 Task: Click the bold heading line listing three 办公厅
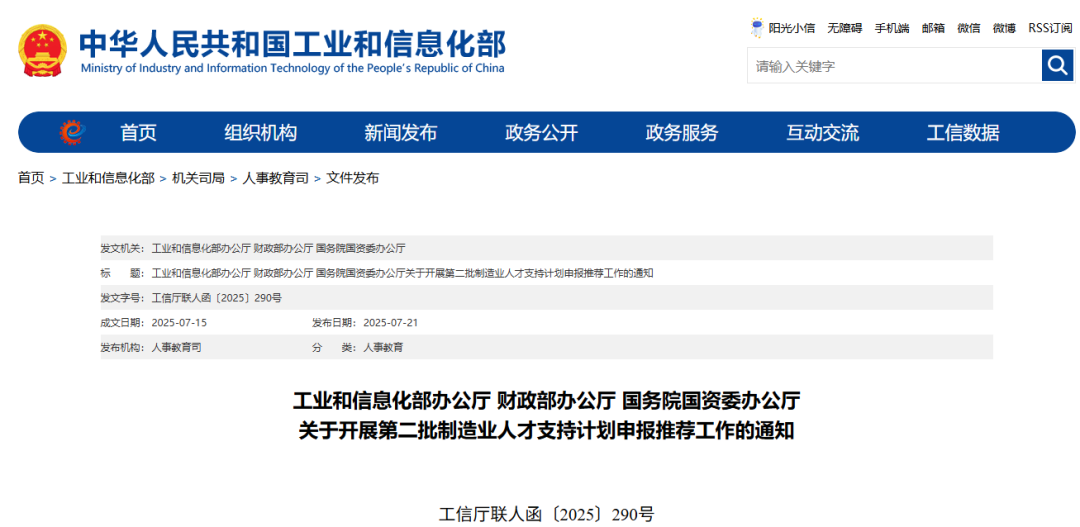coord(546,400)
